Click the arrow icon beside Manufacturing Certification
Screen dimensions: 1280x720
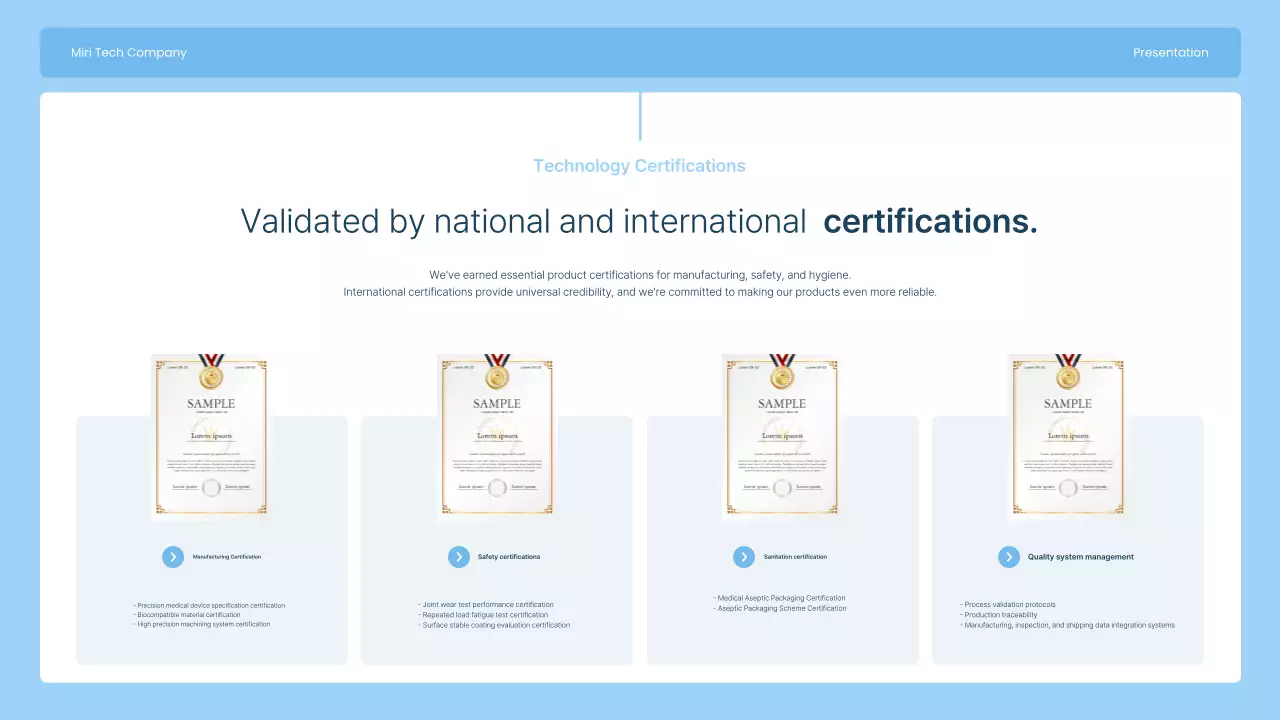click(173, 557)
